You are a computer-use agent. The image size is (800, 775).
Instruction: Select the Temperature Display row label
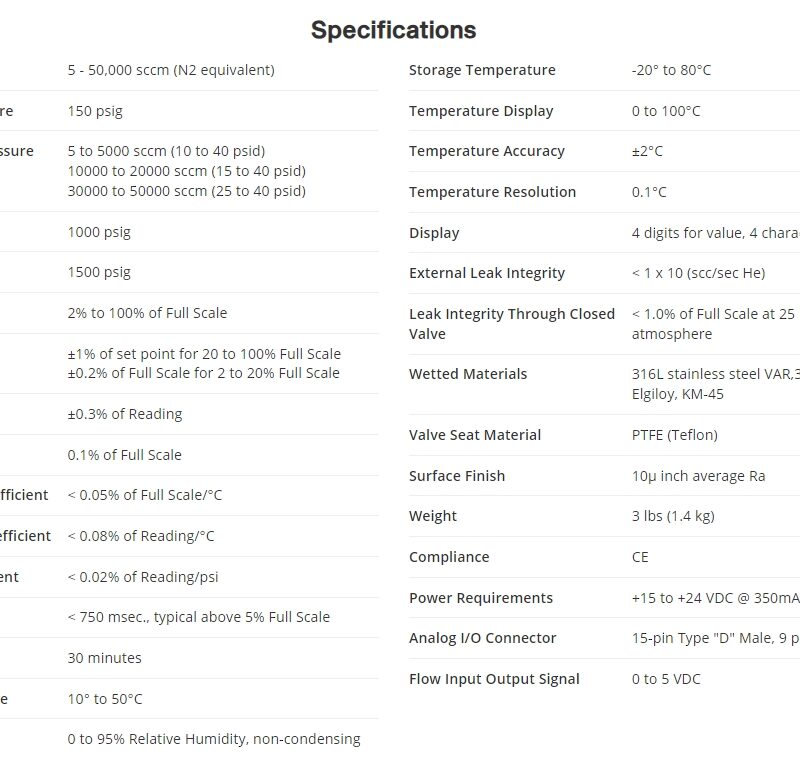481,111
